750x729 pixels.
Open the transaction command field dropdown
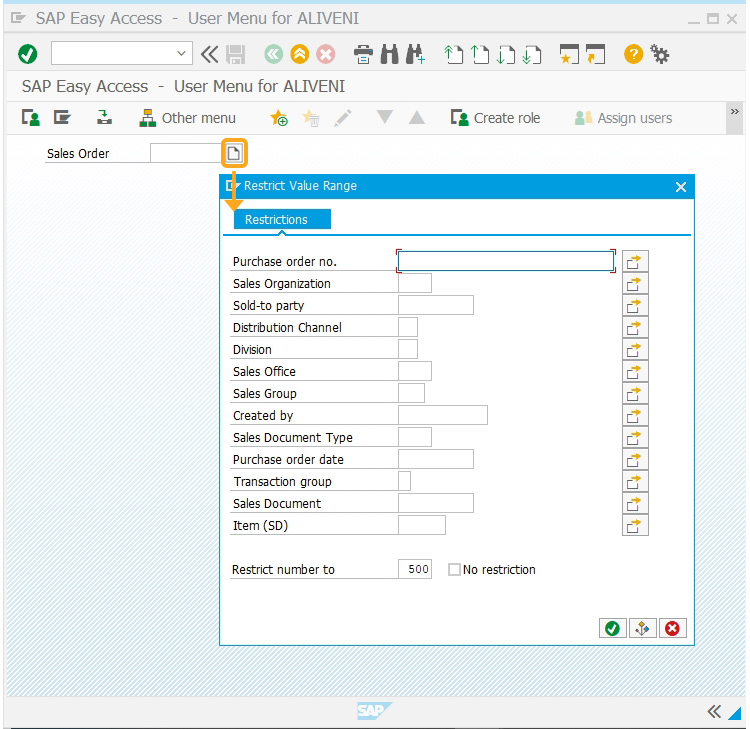tap(181, 54)
